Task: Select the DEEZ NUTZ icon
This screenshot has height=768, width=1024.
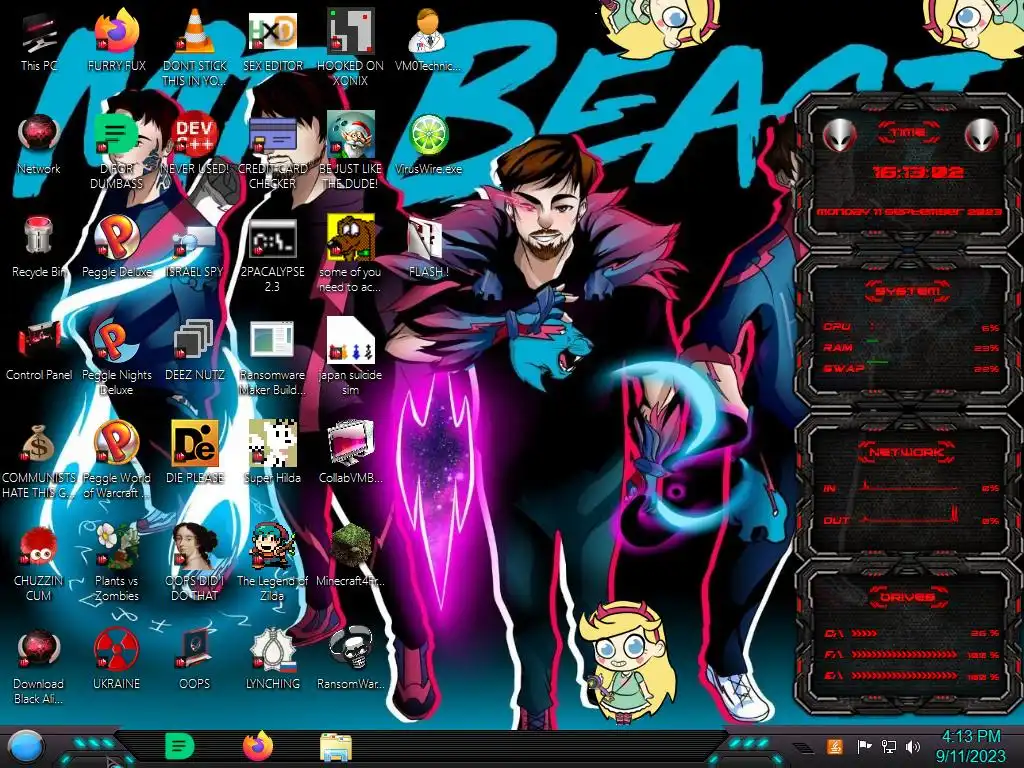Action: tap(194, 341)
